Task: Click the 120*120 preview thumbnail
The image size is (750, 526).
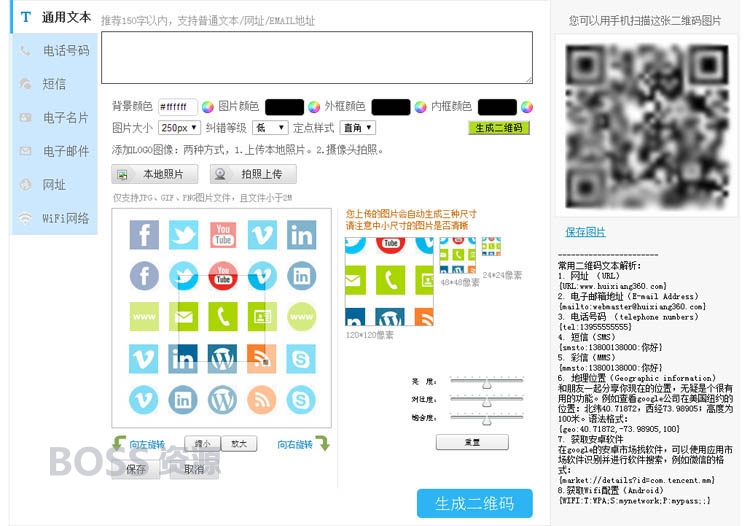Action: [389, 281]
